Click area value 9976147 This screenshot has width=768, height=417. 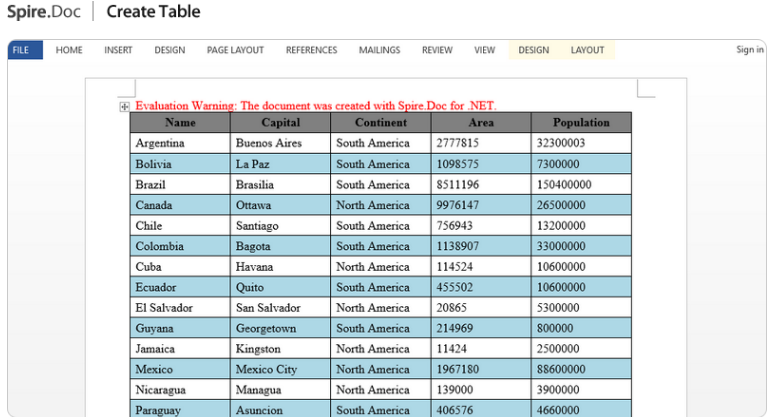(457, 205)
